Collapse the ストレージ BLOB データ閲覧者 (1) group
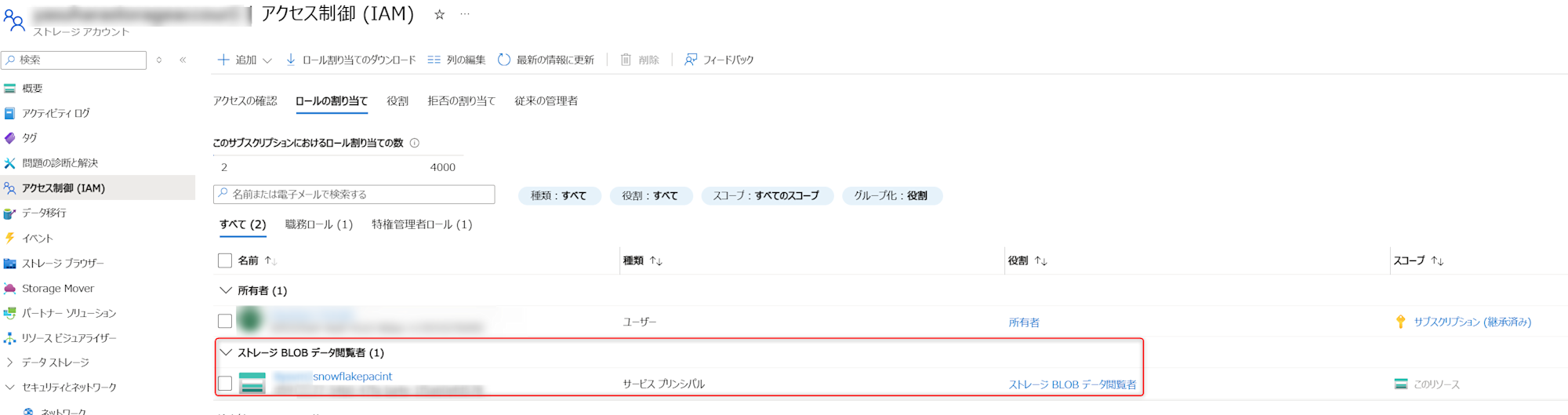The image size is (1568, 415). 226,352
